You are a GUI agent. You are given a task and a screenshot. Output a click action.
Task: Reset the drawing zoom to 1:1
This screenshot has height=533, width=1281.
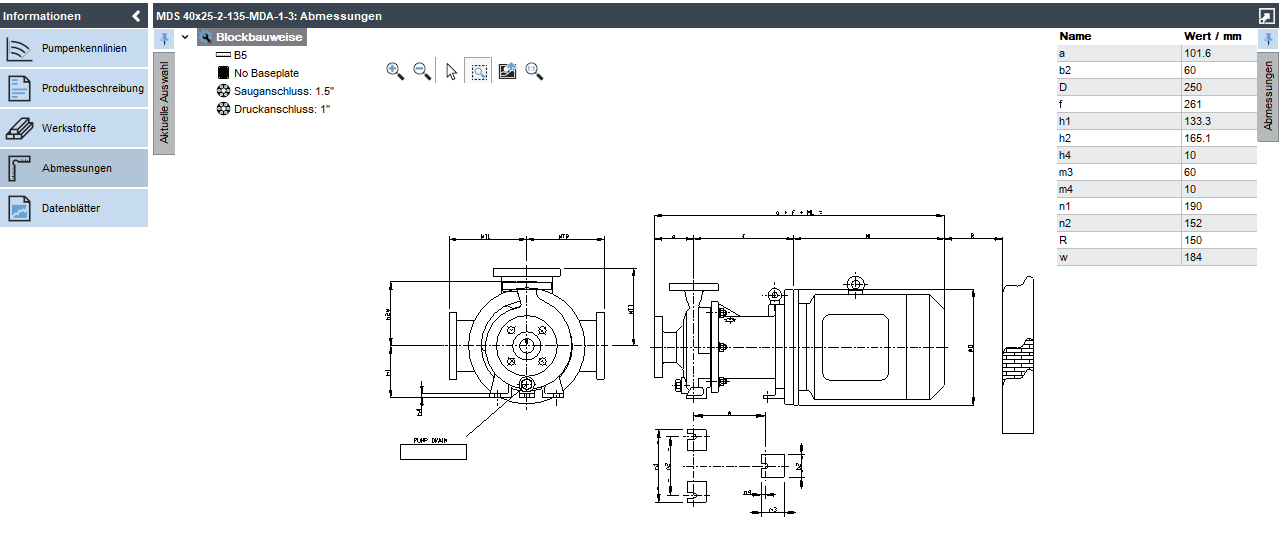(535, 71)
